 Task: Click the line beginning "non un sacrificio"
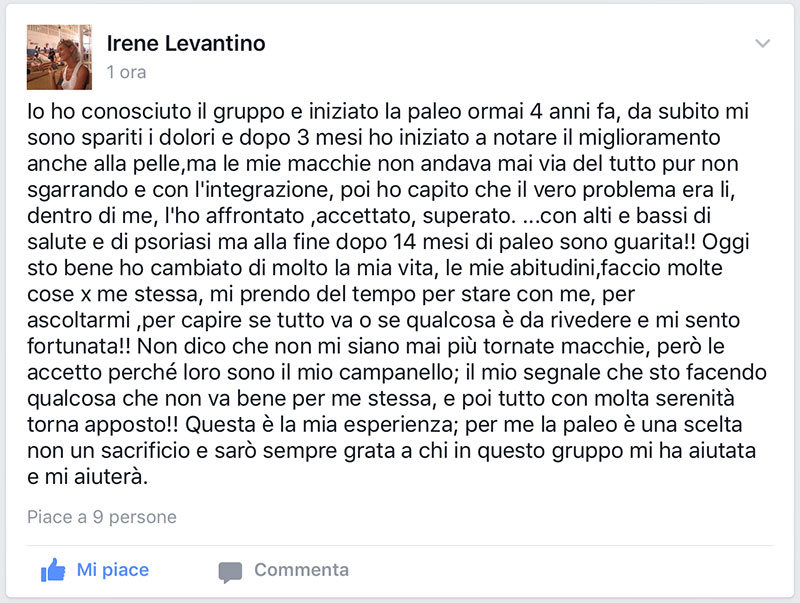(x=391, y=451)
